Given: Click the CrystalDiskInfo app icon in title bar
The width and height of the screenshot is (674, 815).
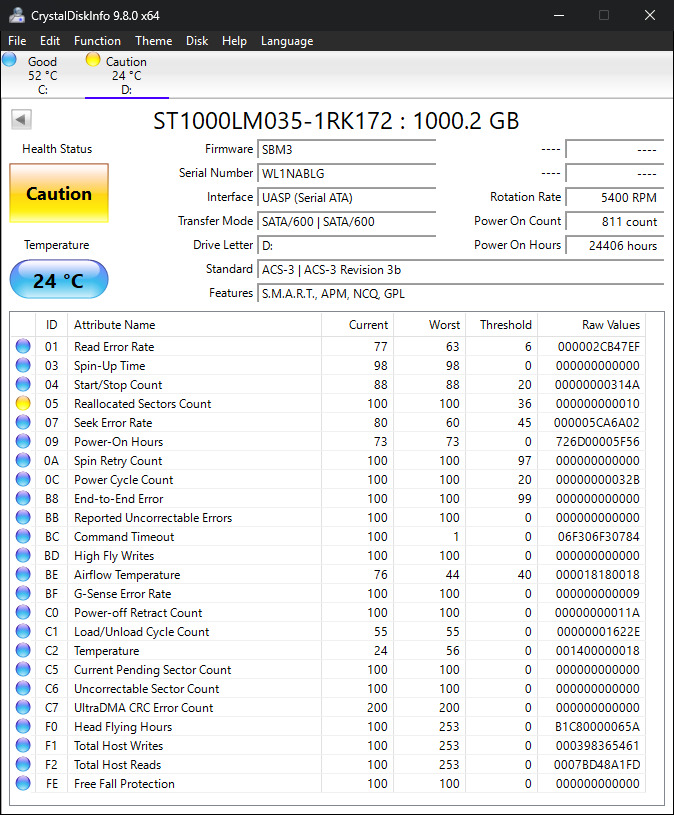Looking at the screenshot, I should point(17,15).
